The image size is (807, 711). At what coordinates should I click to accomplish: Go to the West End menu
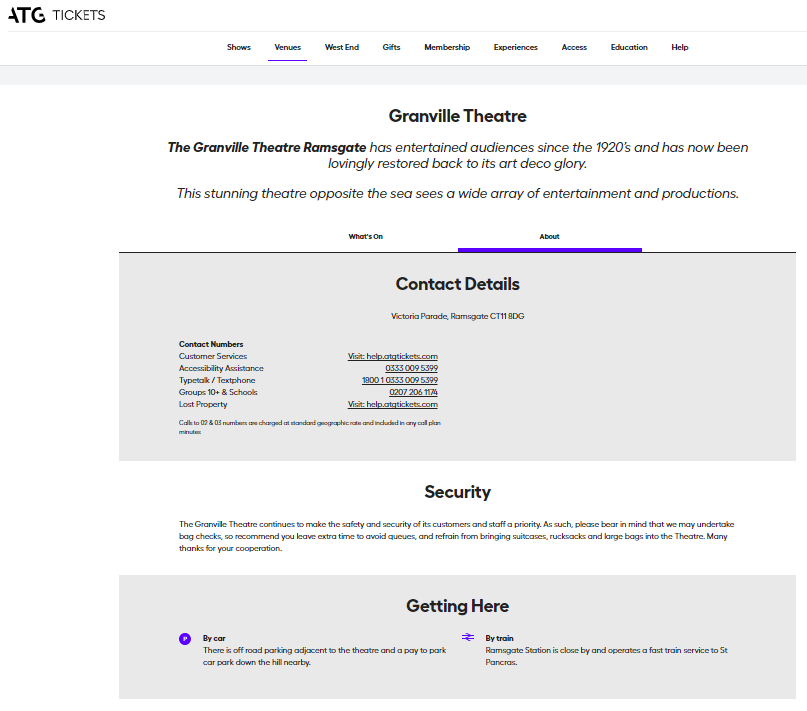click(342, 47)
